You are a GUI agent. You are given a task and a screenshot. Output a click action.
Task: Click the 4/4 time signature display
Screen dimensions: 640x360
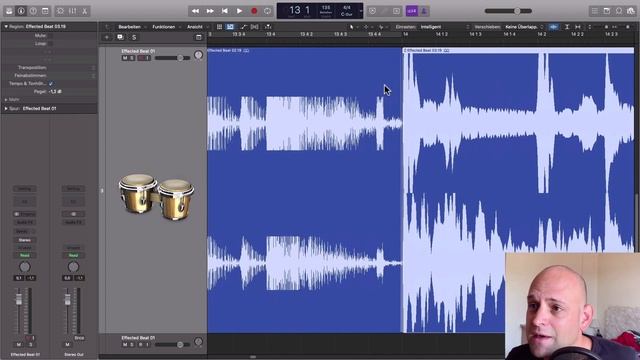pos(347,8)
